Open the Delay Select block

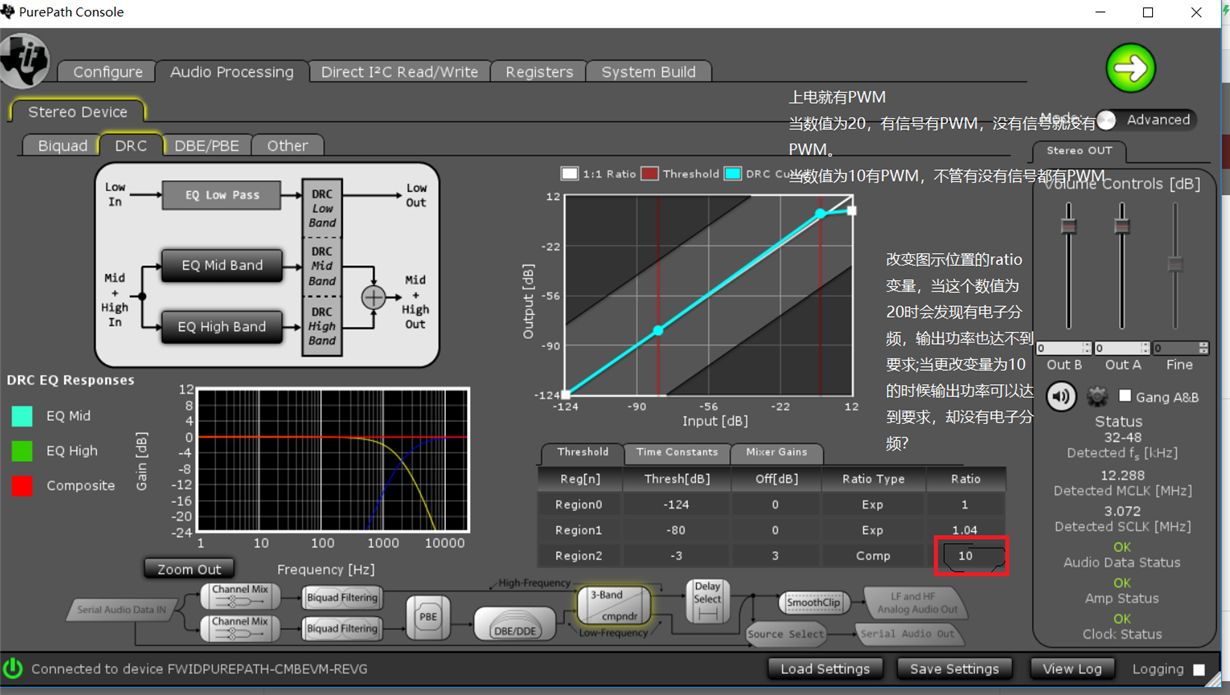click(x=707, y=600)
